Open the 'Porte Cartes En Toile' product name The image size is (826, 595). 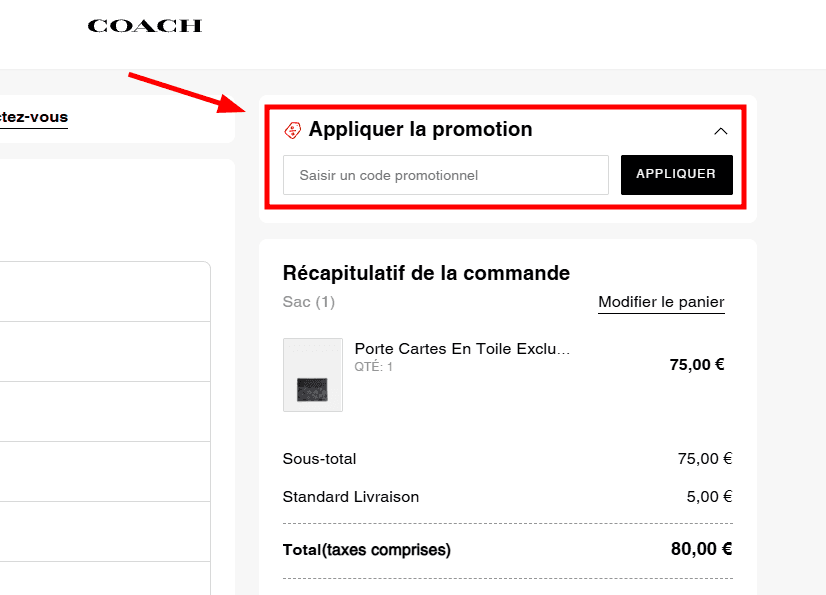coord(463,349)
